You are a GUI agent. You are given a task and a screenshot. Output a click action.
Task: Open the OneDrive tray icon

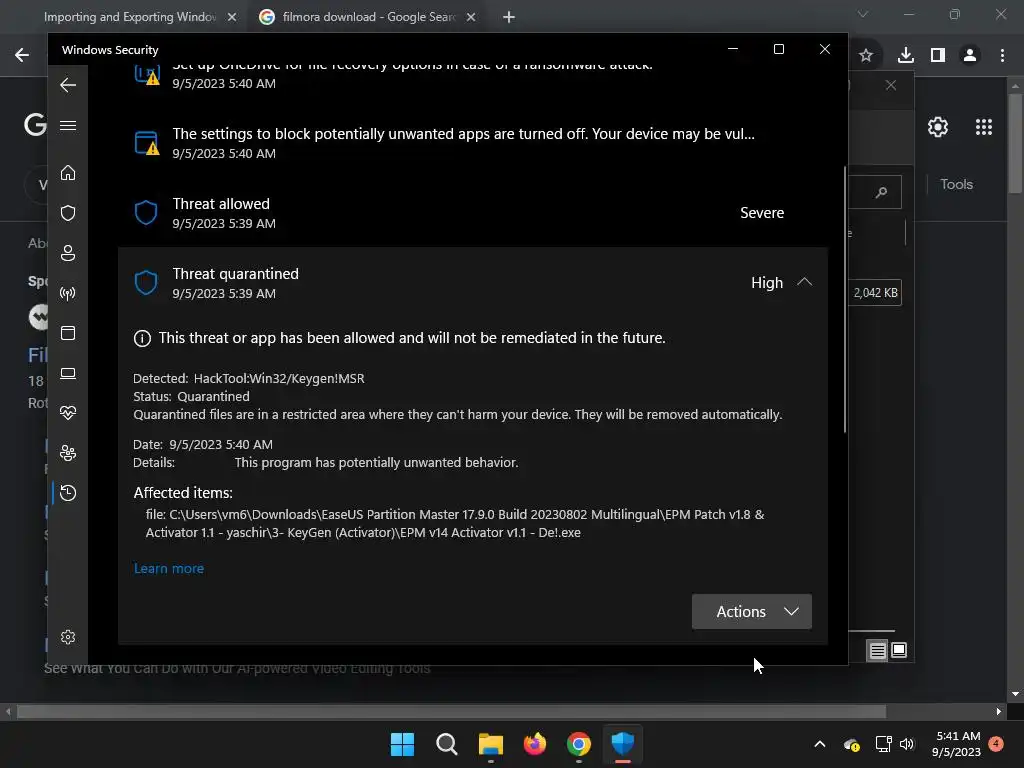tap(852, 744)
